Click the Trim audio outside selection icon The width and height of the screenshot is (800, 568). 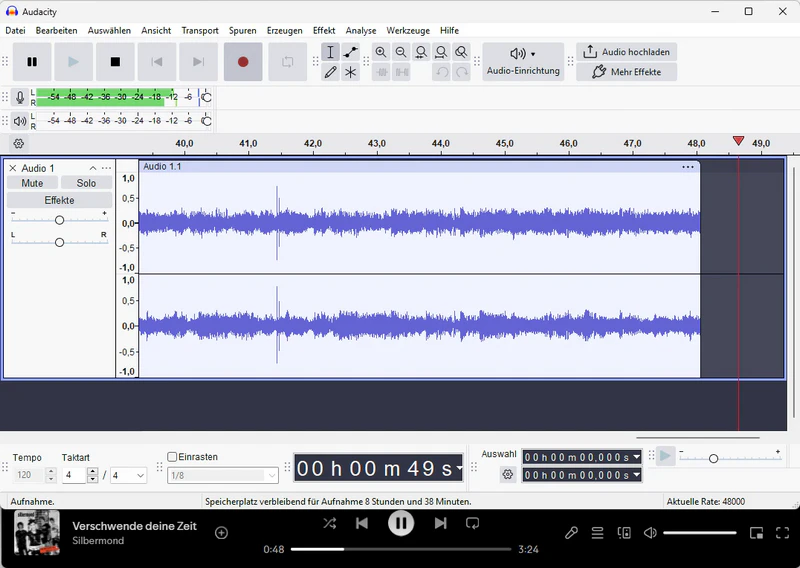click(x=382, y=72)
